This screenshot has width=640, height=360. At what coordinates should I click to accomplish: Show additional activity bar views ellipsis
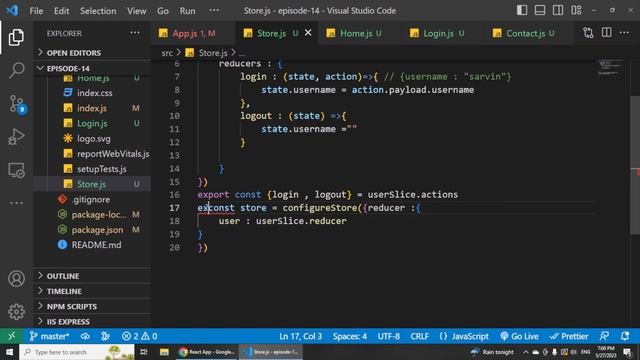pyautogui.click(x=16, y=203)
